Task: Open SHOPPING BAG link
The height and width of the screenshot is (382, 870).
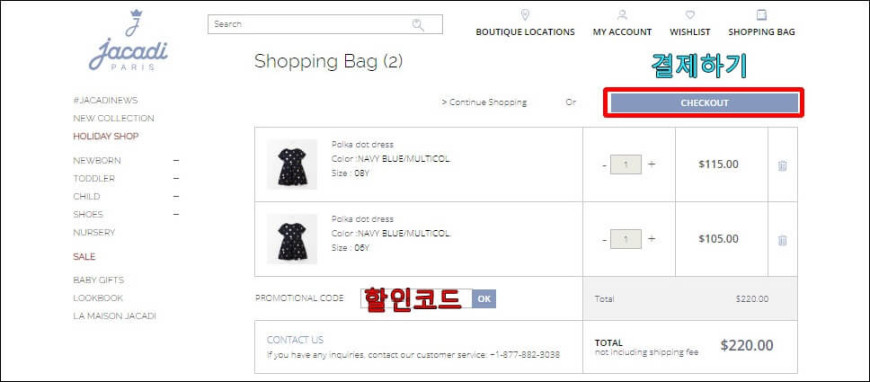Action: 761,32
